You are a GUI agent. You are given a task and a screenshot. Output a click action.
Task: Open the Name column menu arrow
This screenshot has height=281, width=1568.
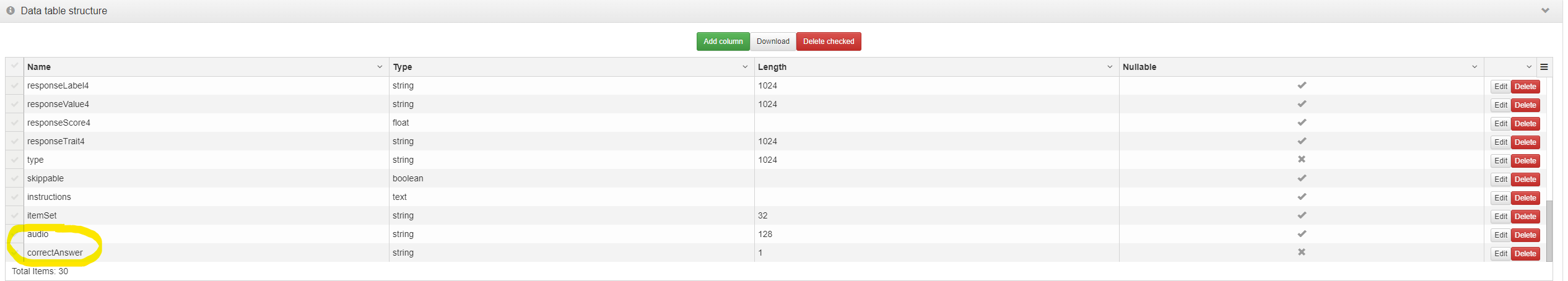click(x=380, y=67)
